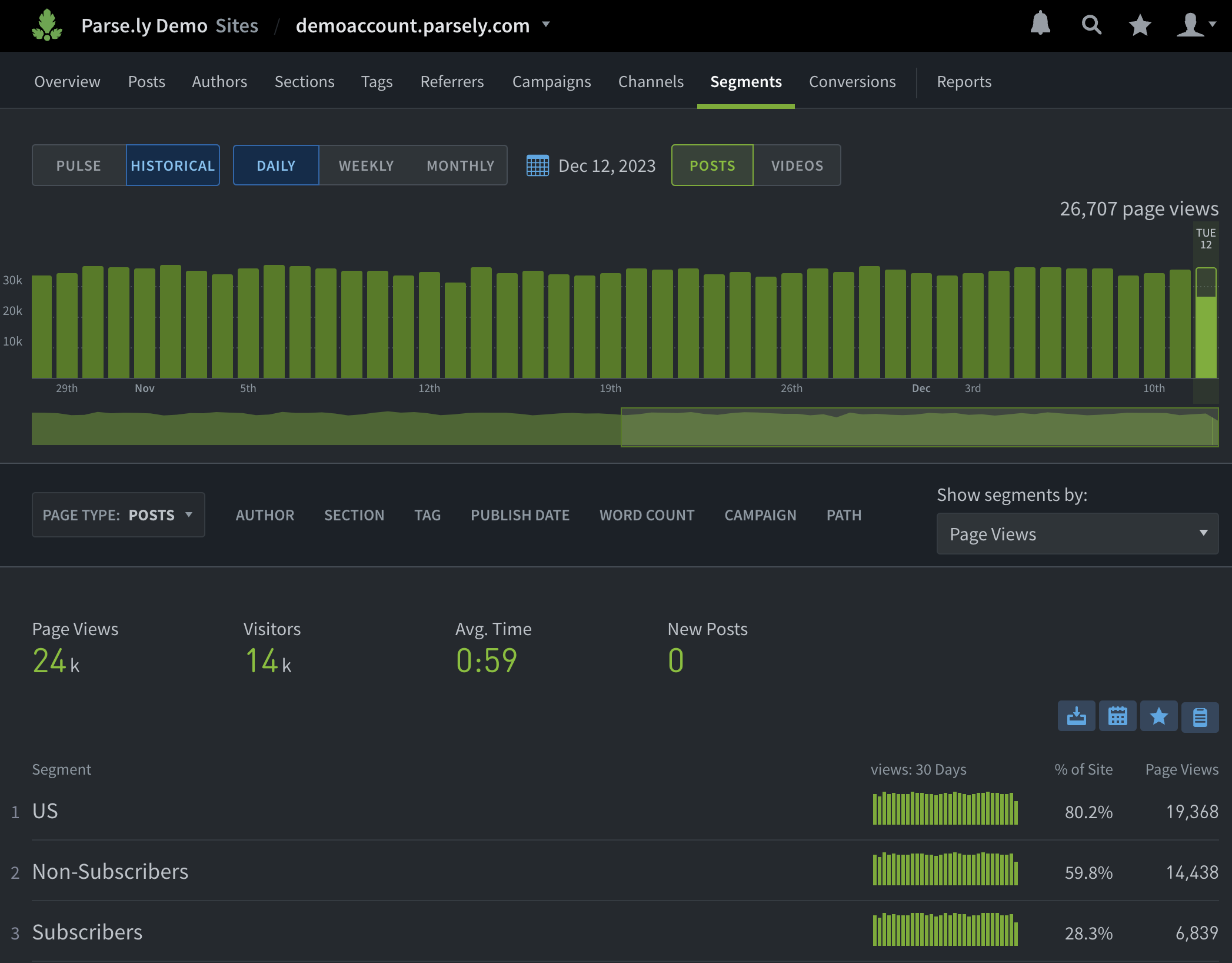Open the scheduled report calendar icon

[1118, 716]
